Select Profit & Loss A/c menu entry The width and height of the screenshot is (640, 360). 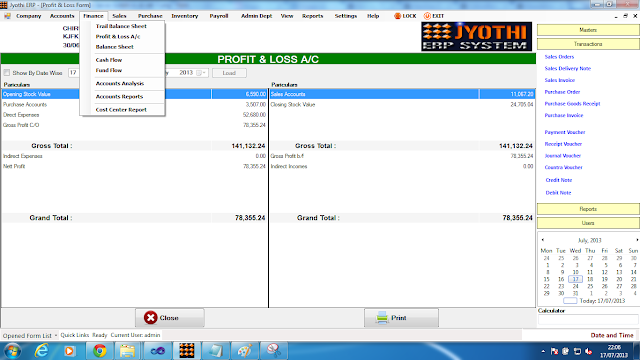tap(118, 36)
